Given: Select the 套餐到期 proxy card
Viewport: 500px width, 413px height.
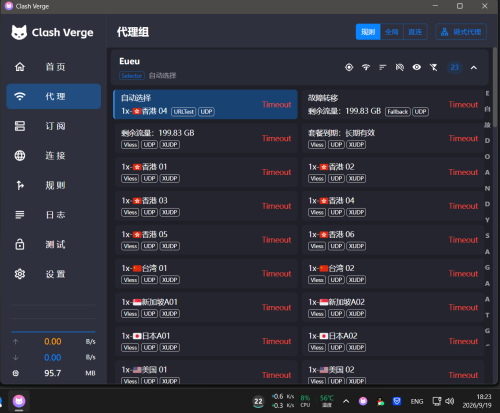Looking at the screenshot, I should tap(393, 138).
